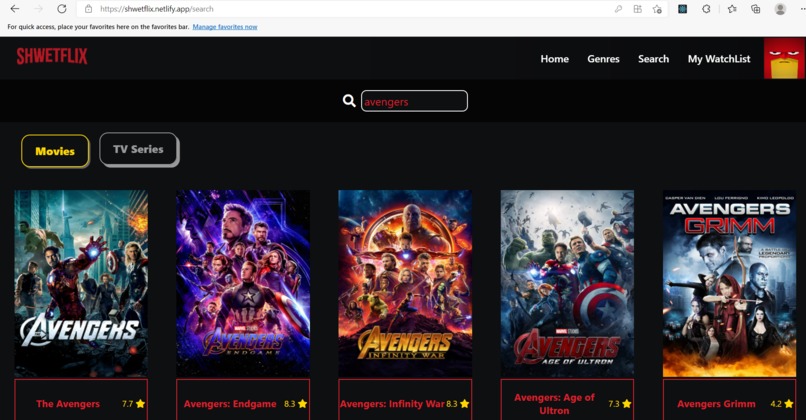Screen dimensions: 806x420
Task: Open the browser extensions icon
Action: [706, 9]
